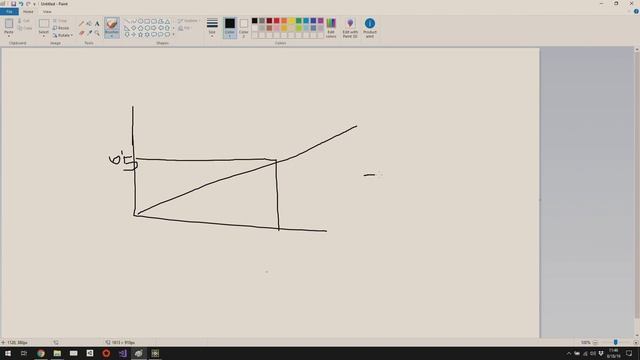Click the zoom slider thumb
This screenshot has height=360, width=640.
616,342
